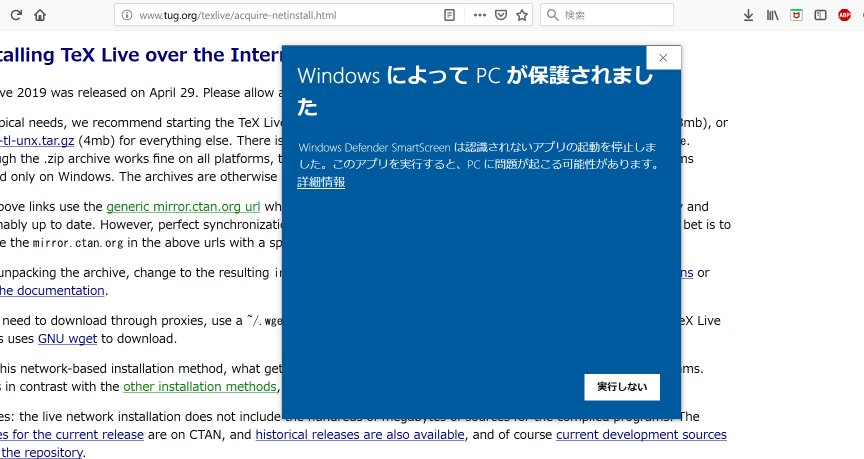Open the Library bookshelf icon
The image size is (864, 459).
[x=773, y=15]
